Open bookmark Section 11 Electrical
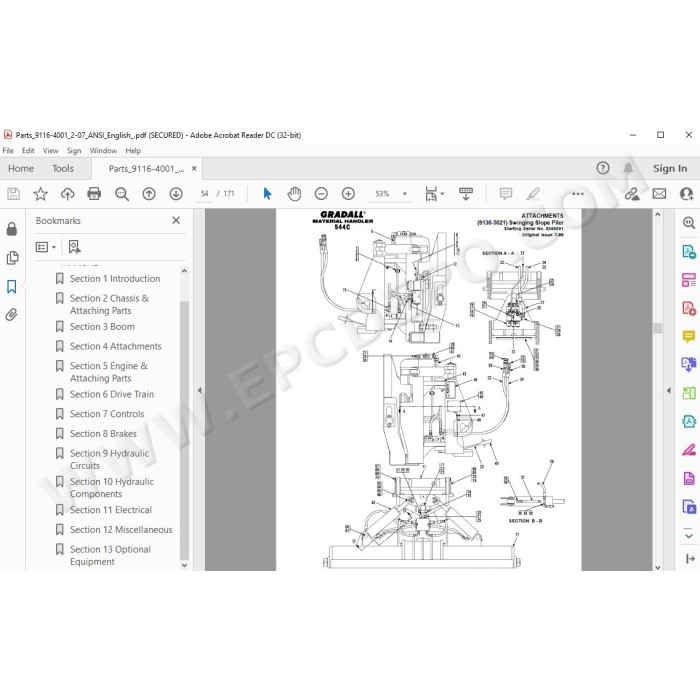Viewport: 700px width, 700px height. point(111,510)
